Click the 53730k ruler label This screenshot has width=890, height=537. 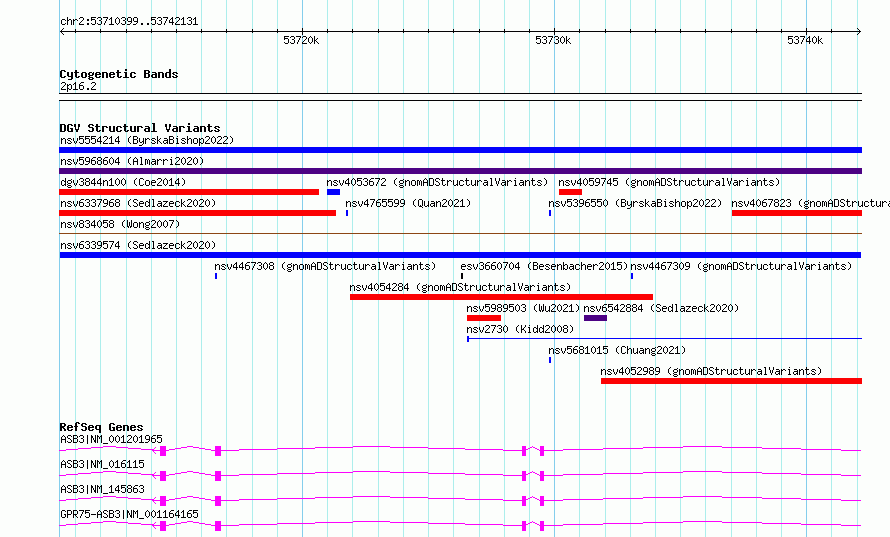(x=553, y=40)
